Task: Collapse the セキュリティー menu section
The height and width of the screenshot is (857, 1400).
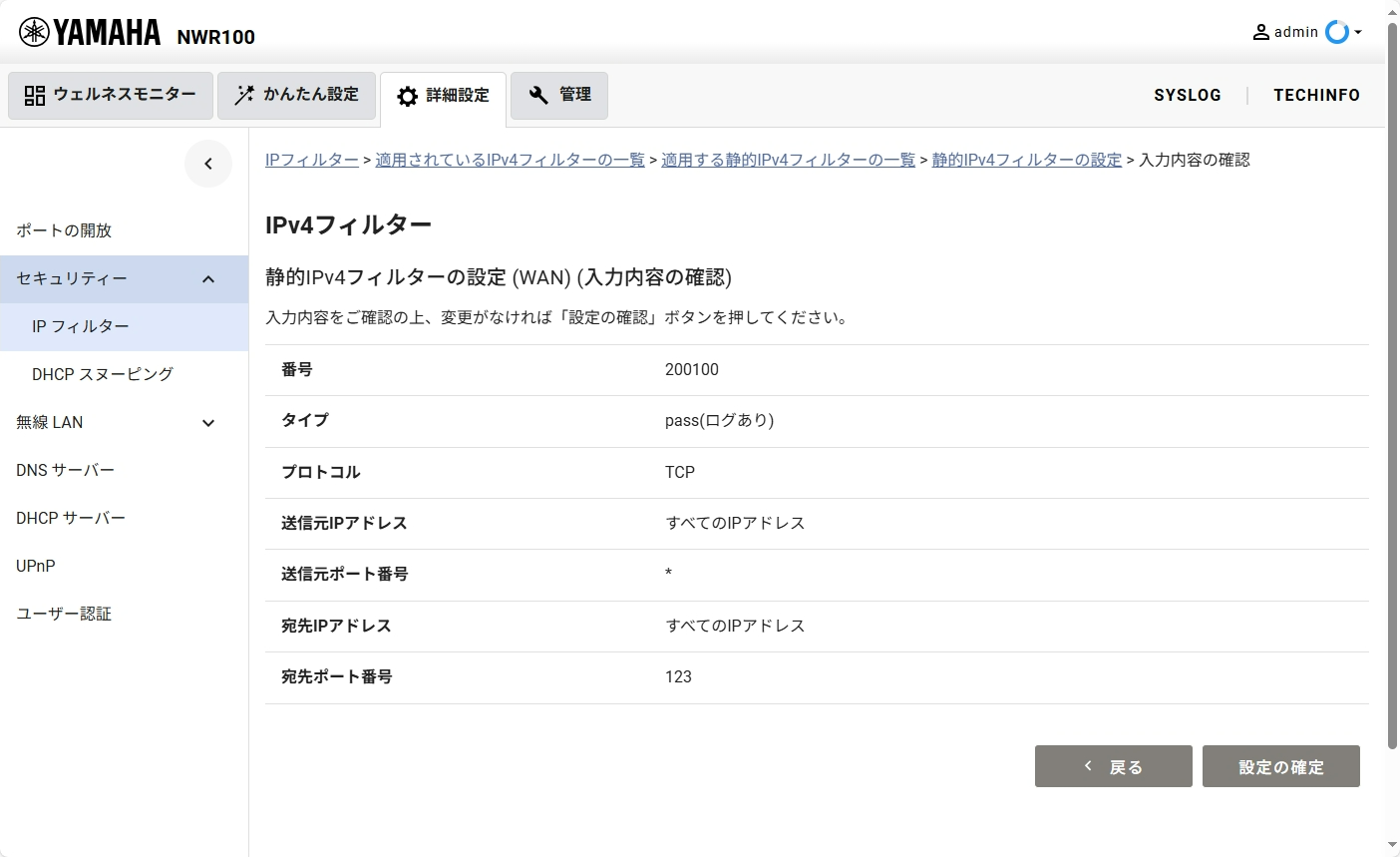Action: coord(208,279)
